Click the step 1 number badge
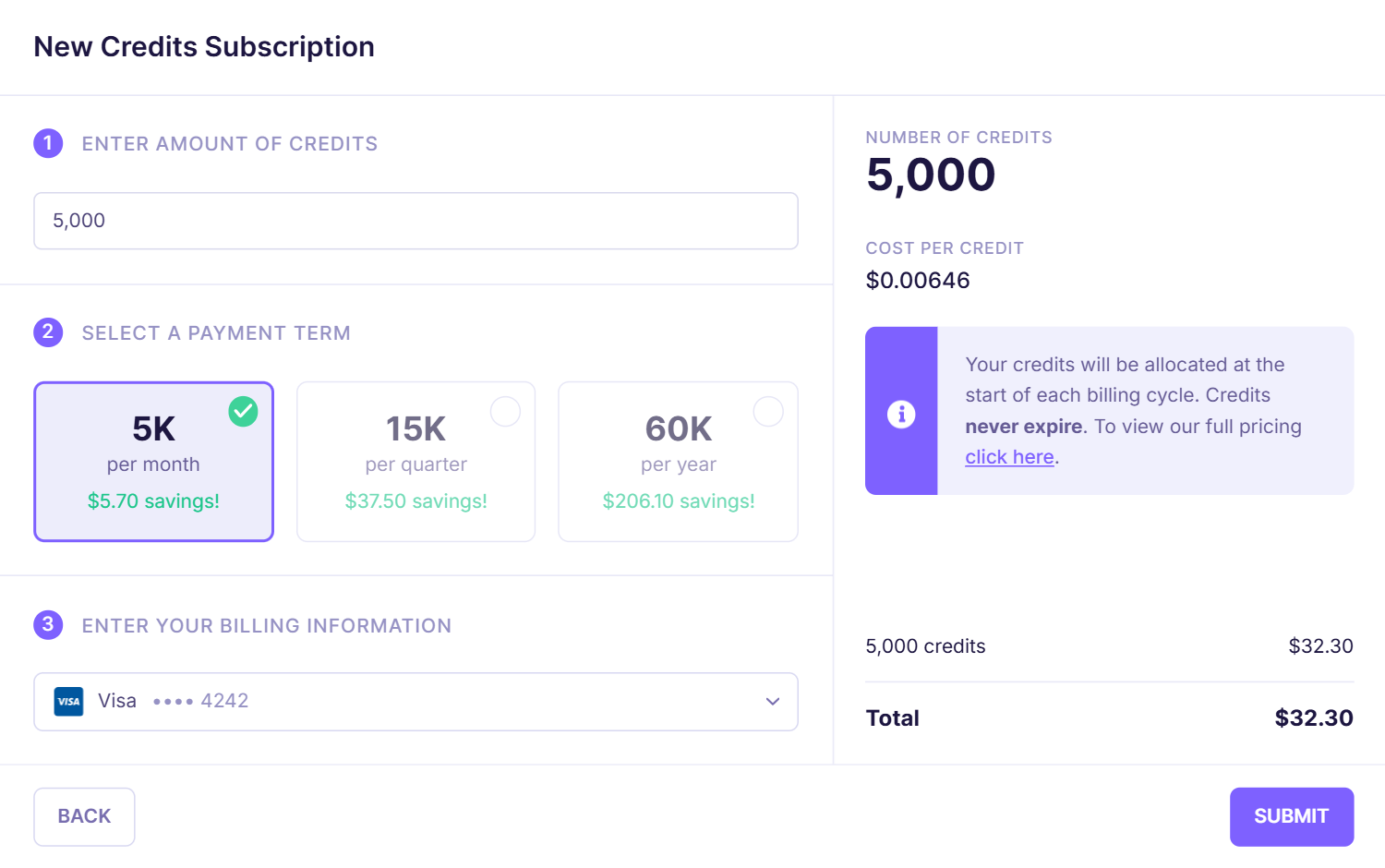 pyautogui.click(x=48, y=143)
